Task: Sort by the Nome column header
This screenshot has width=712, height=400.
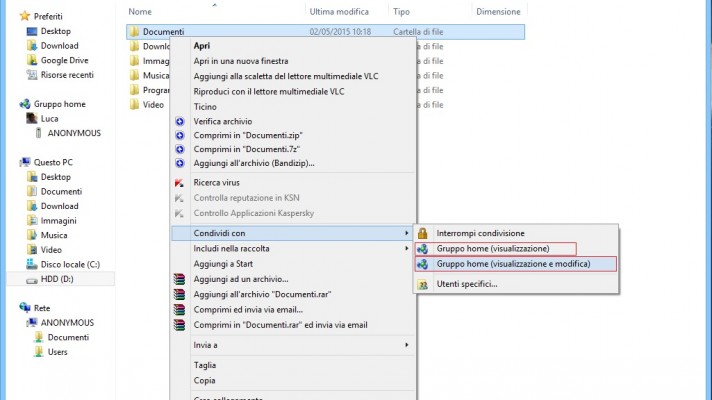Action: coord(140,12)
